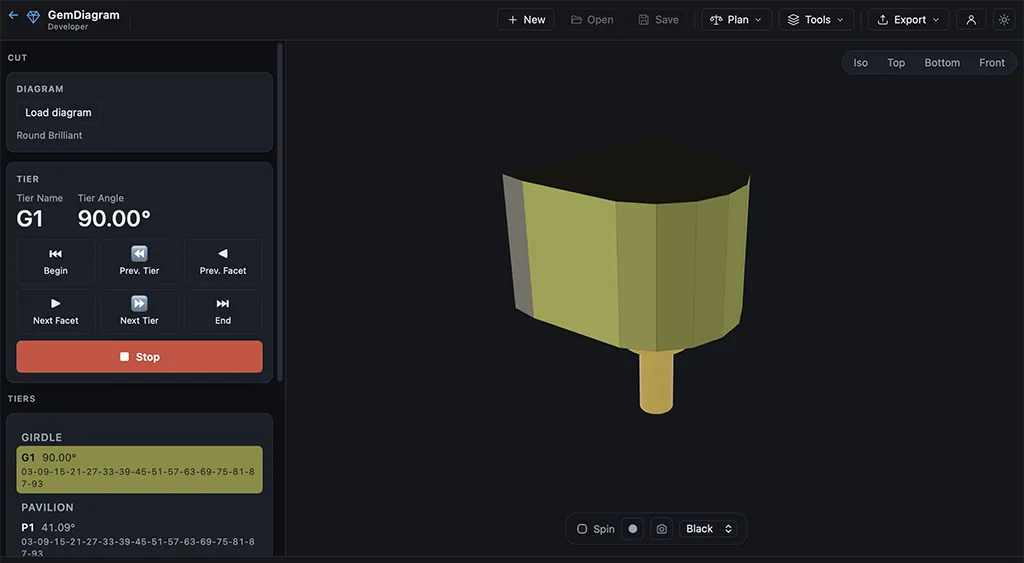Screen dimensions: 1024x563
Task: Click the left panel scrollbar
Action: click(x=280, y=212)
